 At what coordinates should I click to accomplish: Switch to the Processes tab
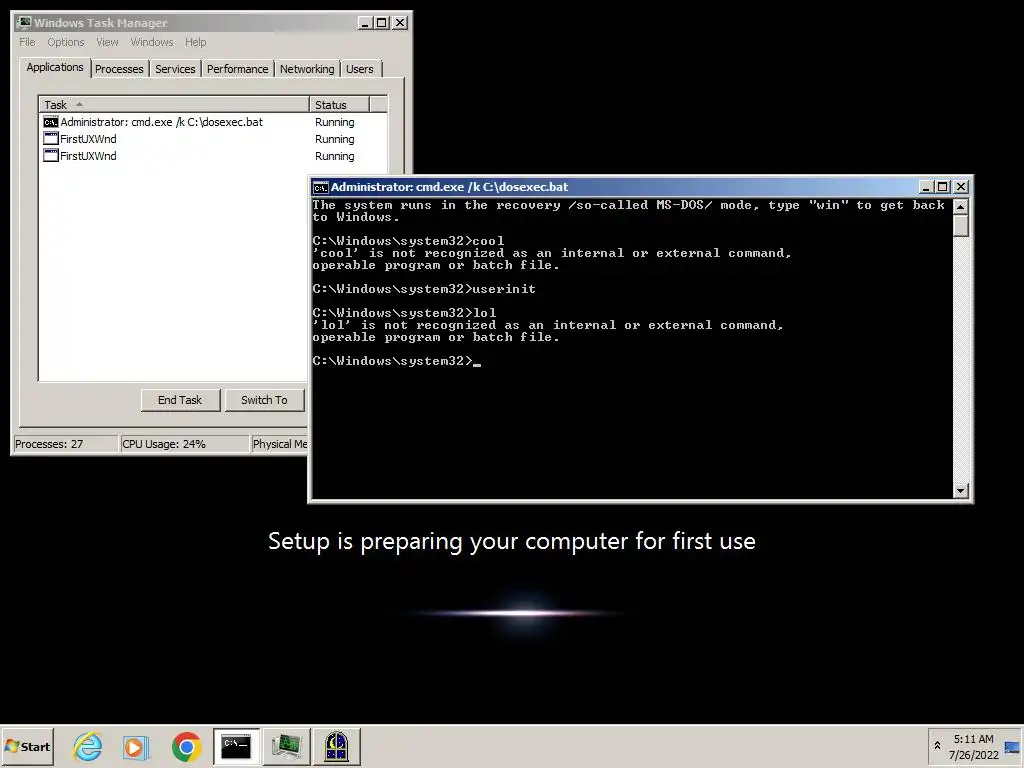coord(119,69)
